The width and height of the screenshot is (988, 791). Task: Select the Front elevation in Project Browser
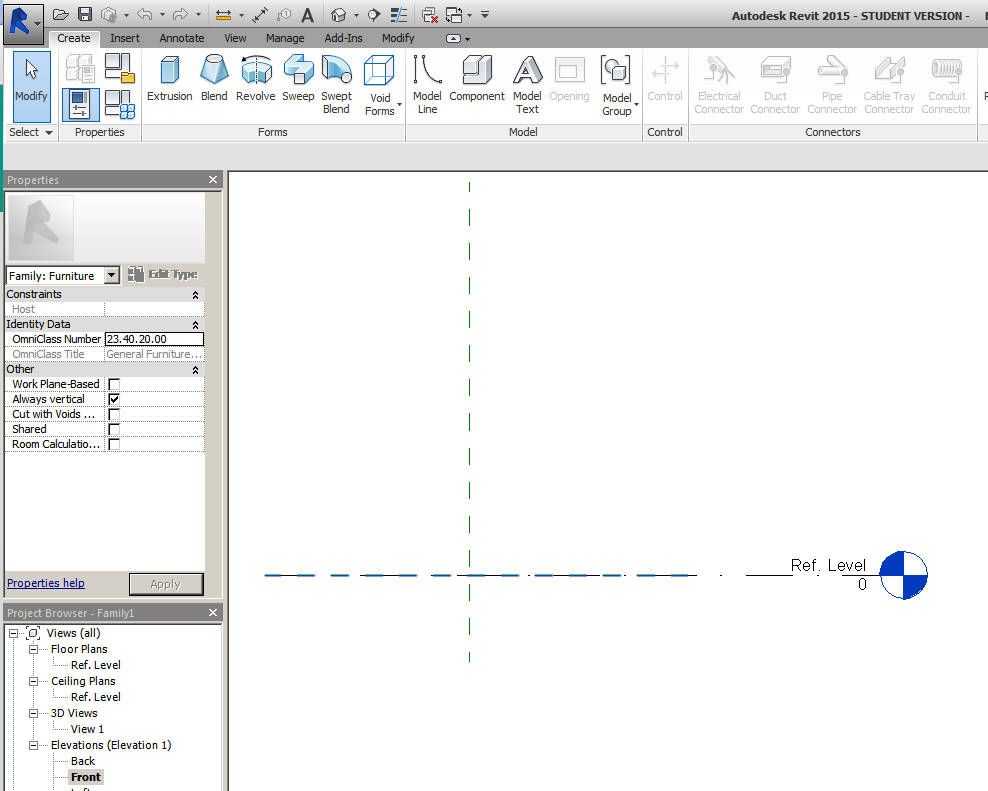(85, 776)
